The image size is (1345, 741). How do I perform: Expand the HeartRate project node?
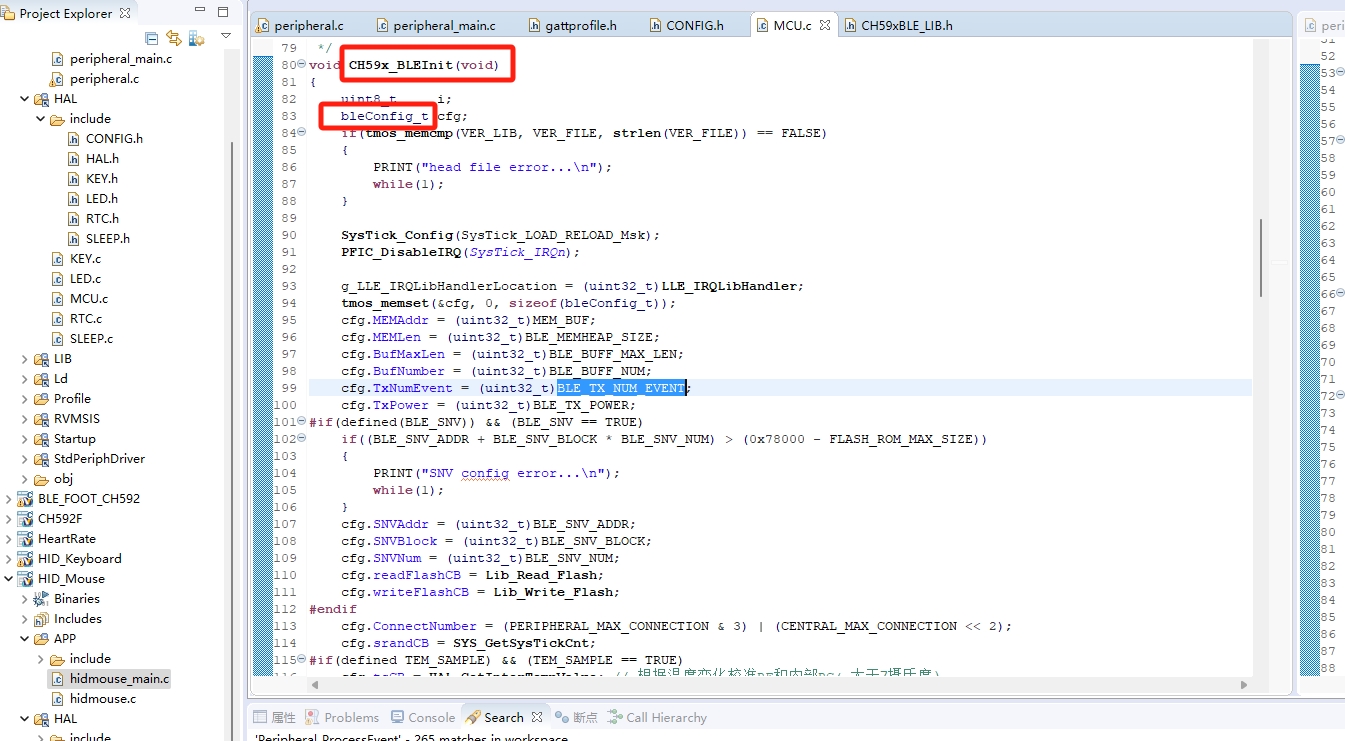coord(9,539)
